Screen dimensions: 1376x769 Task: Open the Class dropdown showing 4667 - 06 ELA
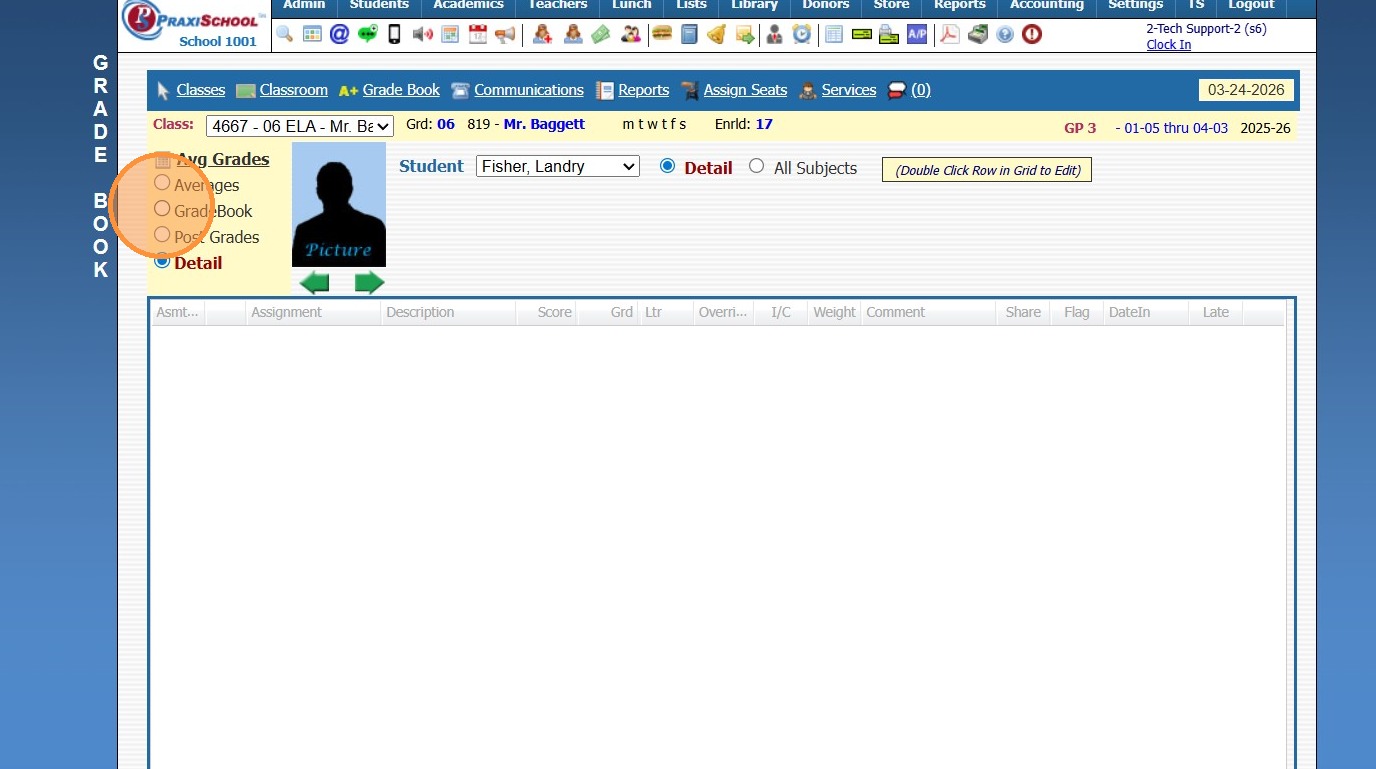(300, 126)
